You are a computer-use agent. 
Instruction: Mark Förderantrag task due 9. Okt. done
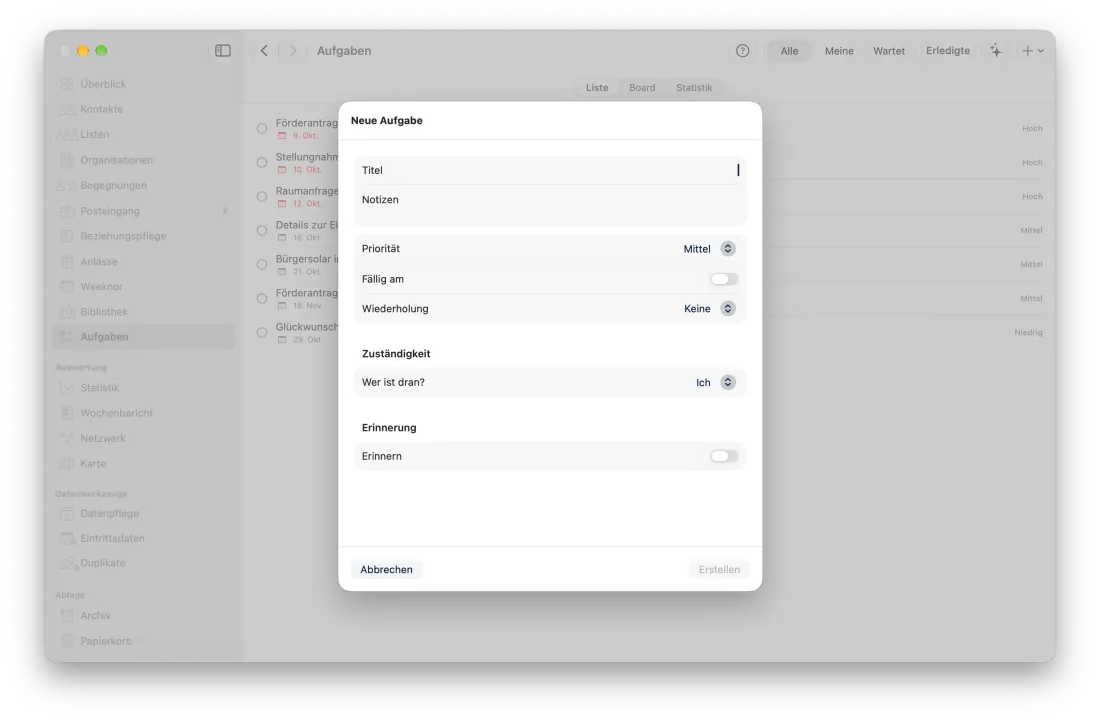click(x=262, y=128)
